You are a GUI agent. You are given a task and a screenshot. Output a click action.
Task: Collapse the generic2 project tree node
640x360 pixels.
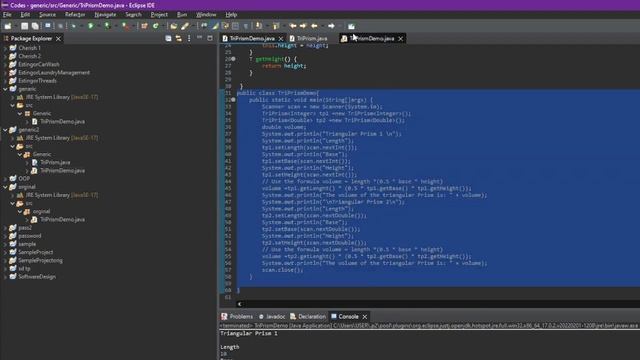click(x=5, y=130)
